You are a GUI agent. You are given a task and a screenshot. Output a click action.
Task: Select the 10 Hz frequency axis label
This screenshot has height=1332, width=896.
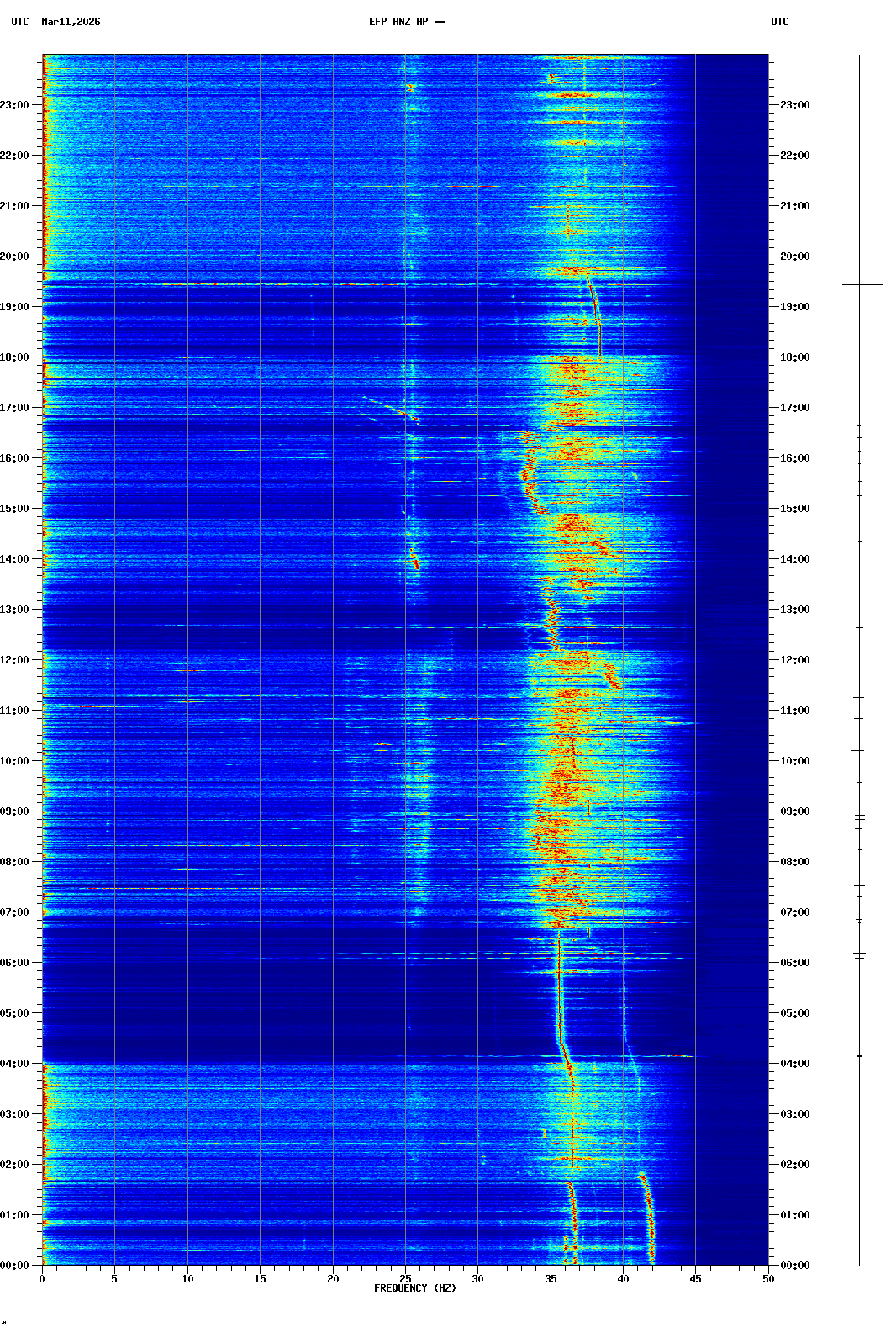187,1279
